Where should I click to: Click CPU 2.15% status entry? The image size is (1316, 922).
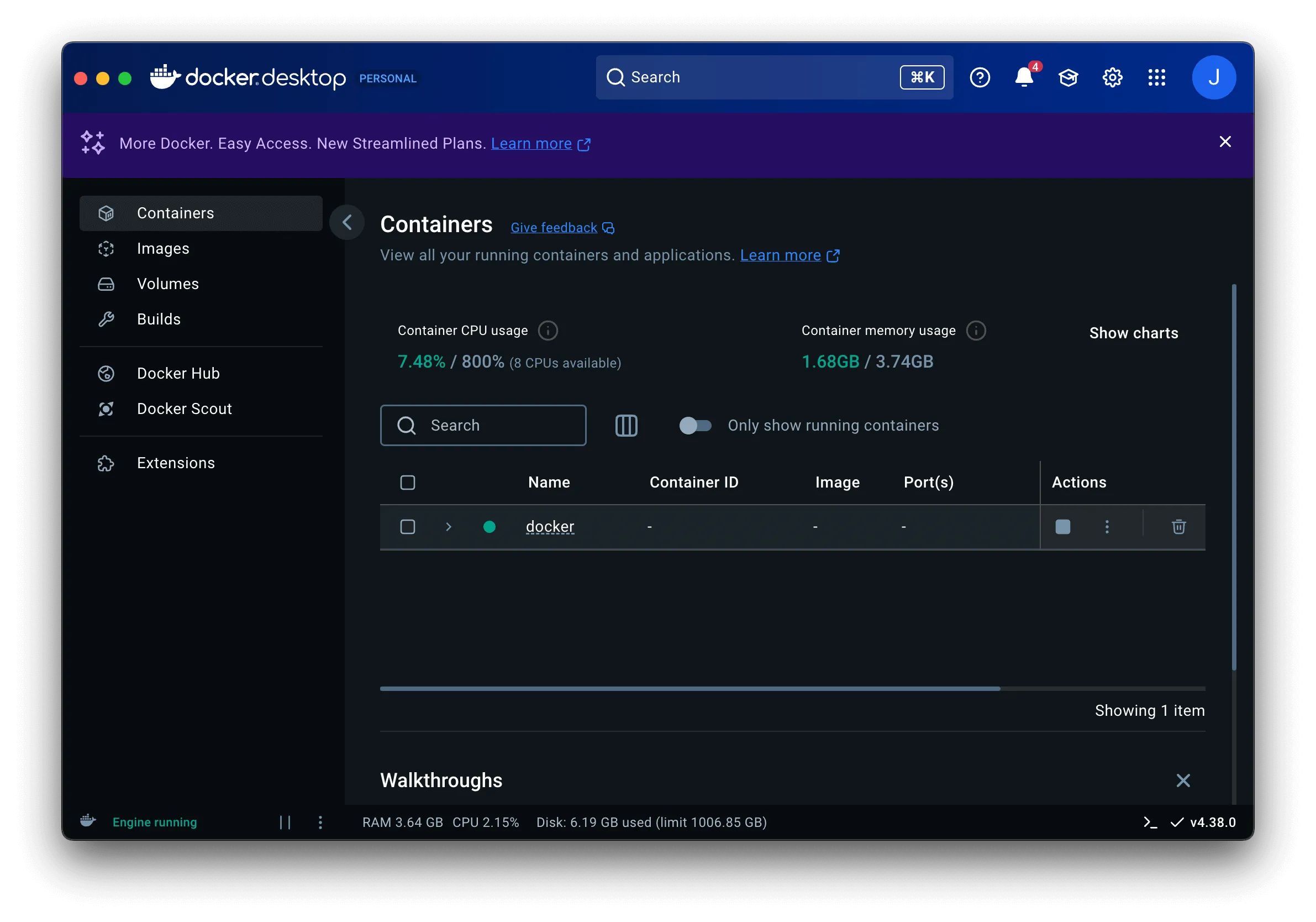click(x=486, y=823)
